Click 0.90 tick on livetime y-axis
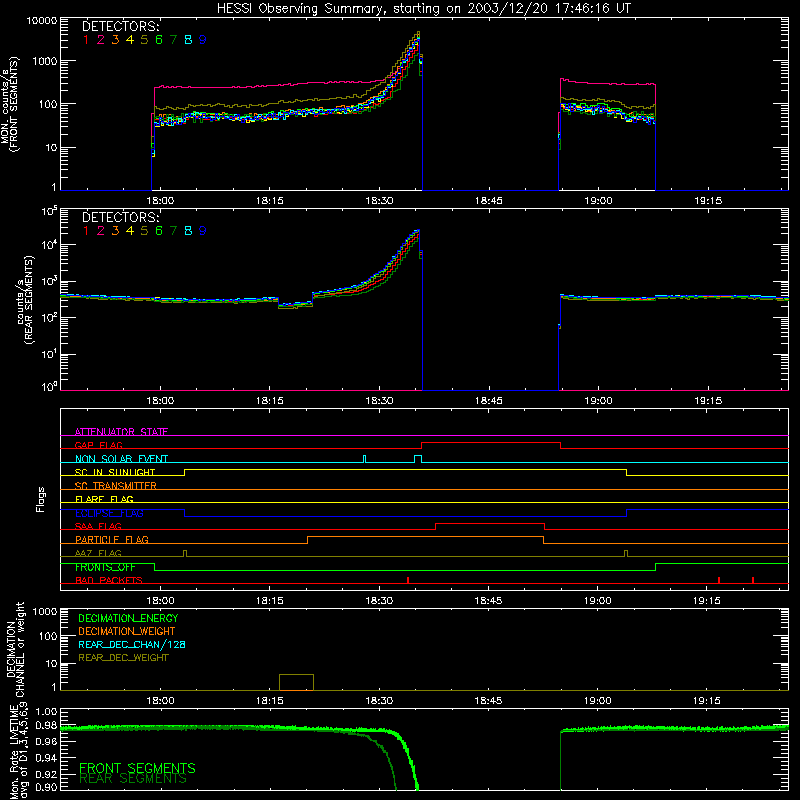 [46, 787]
